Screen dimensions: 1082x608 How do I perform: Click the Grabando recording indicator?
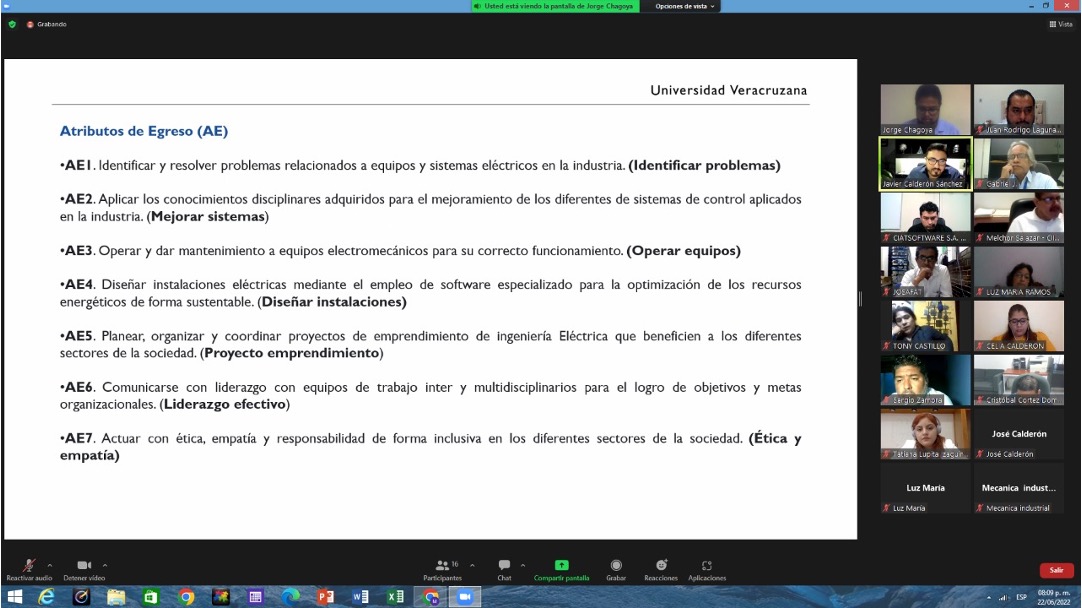click(47, 24)
